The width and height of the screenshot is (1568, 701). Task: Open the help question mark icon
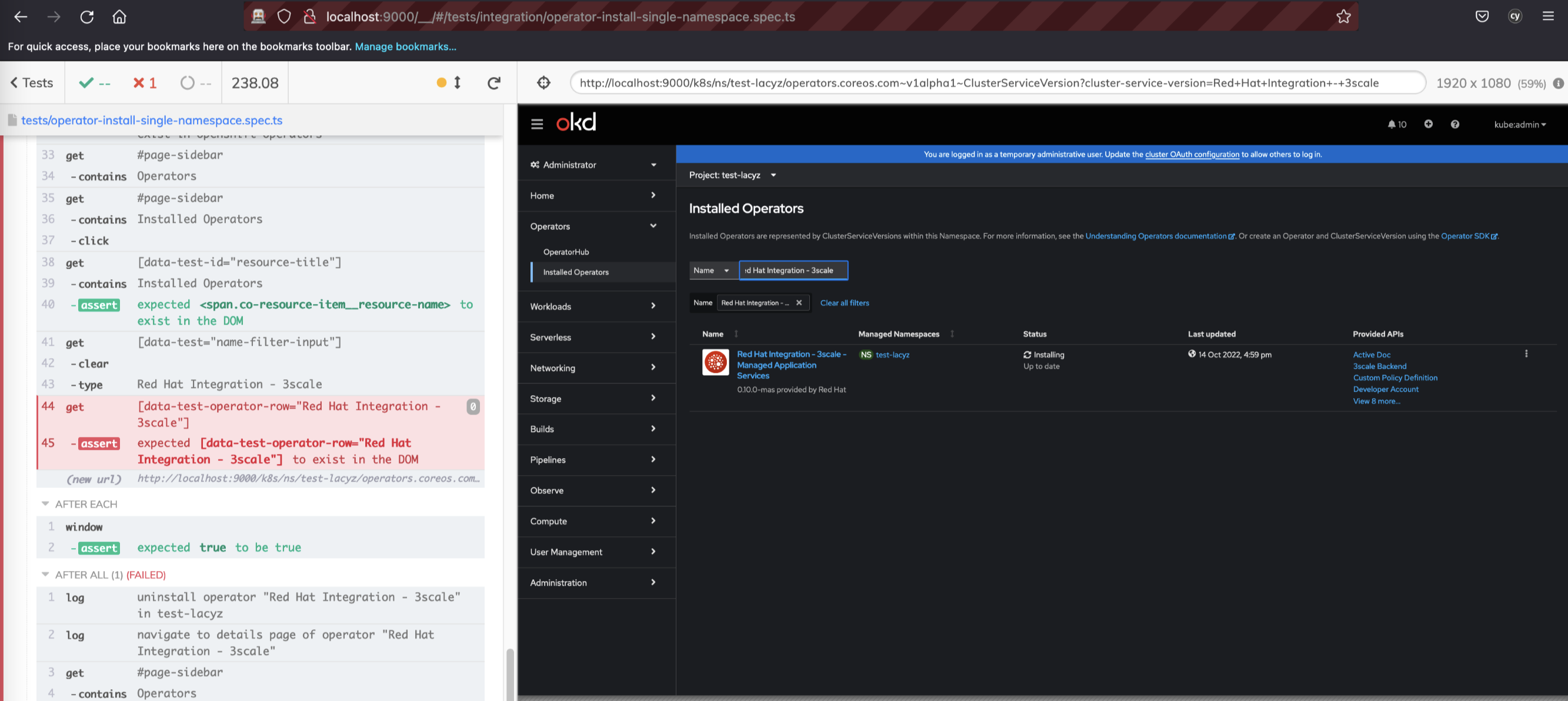pyautogui.click(x=1454, y=124)
